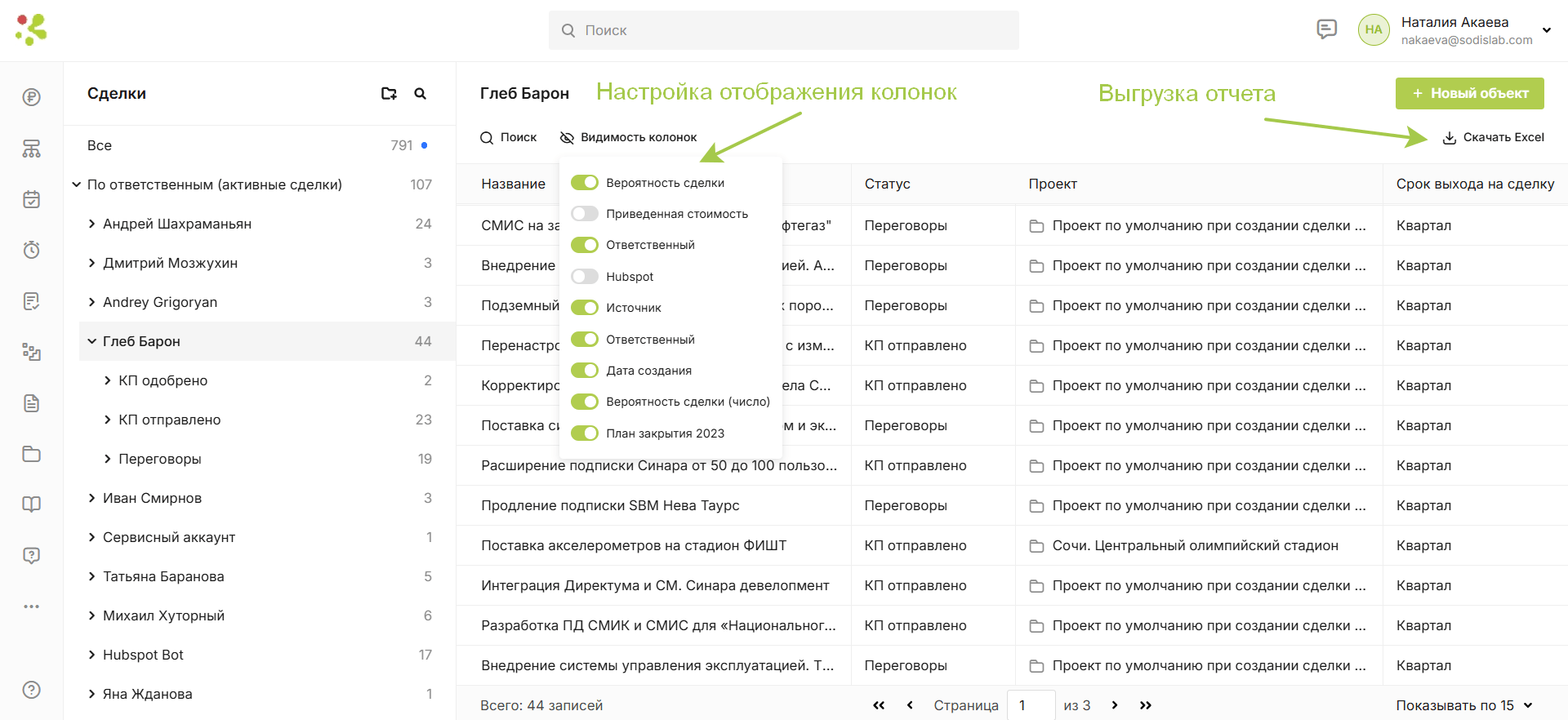Disable the Источник column toggle
Viewport: 1568px width, 720px height.
tap(585, 308)
